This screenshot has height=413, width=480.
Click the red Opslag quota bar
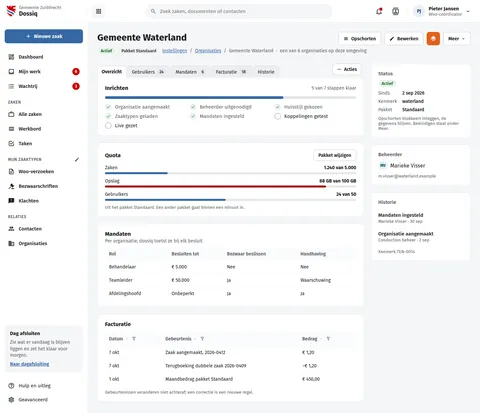[230, 186]
